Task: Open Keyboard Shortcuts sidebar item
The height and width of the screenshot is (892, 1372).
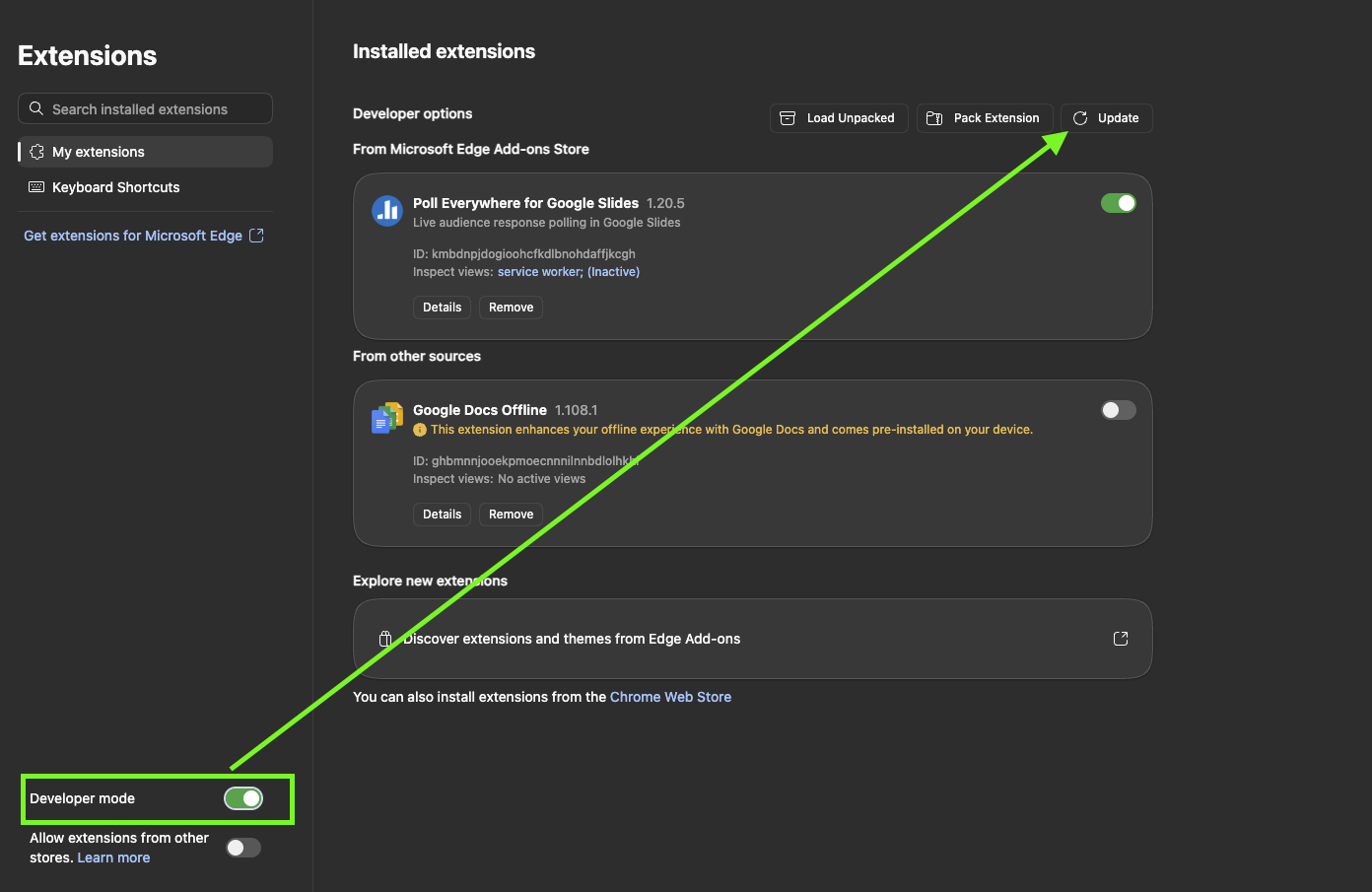Action: click(145, 187)
